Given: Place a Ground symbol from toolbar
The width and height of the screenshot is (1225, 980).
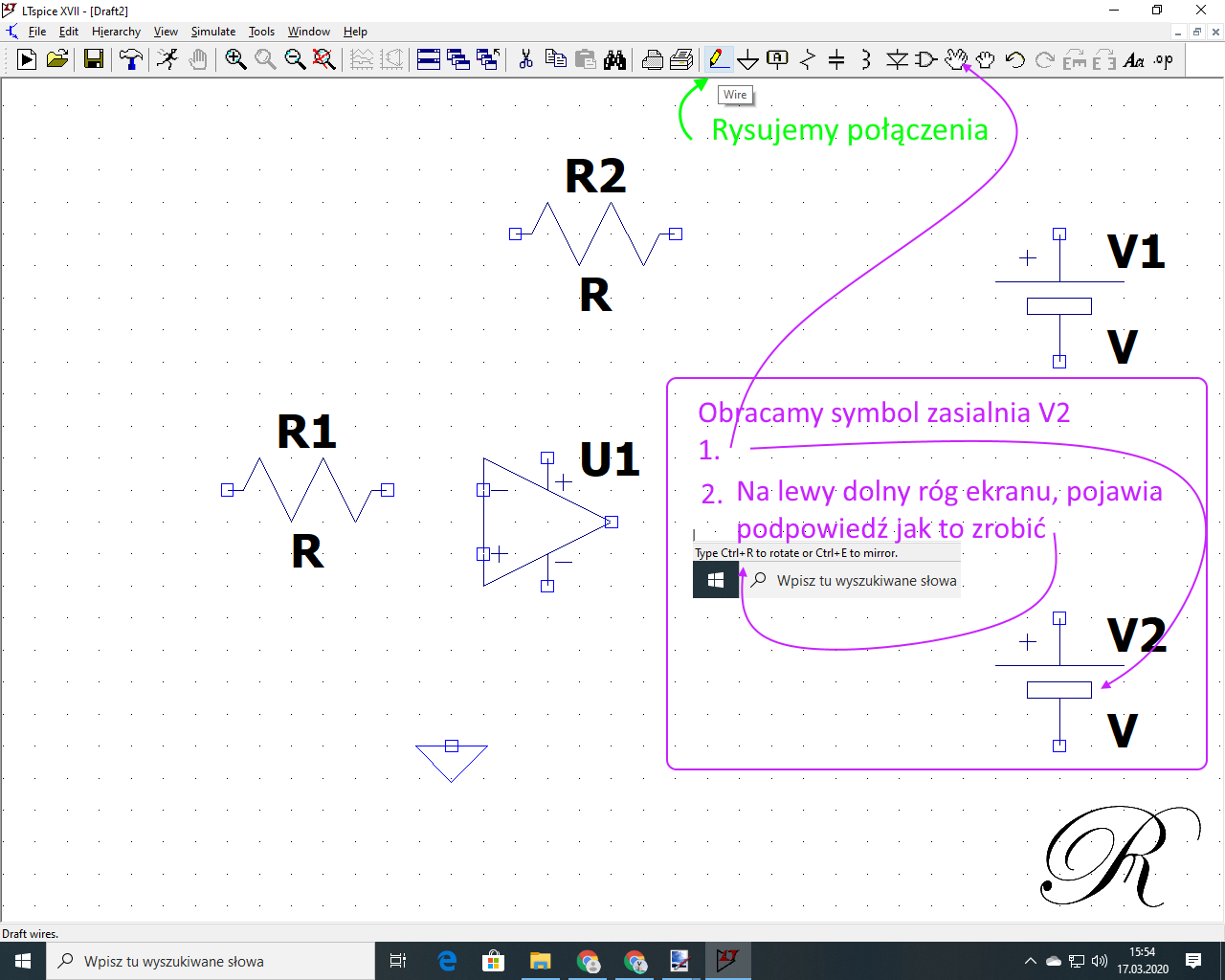Looking at the screenshot, I should [x=747, y=60].
